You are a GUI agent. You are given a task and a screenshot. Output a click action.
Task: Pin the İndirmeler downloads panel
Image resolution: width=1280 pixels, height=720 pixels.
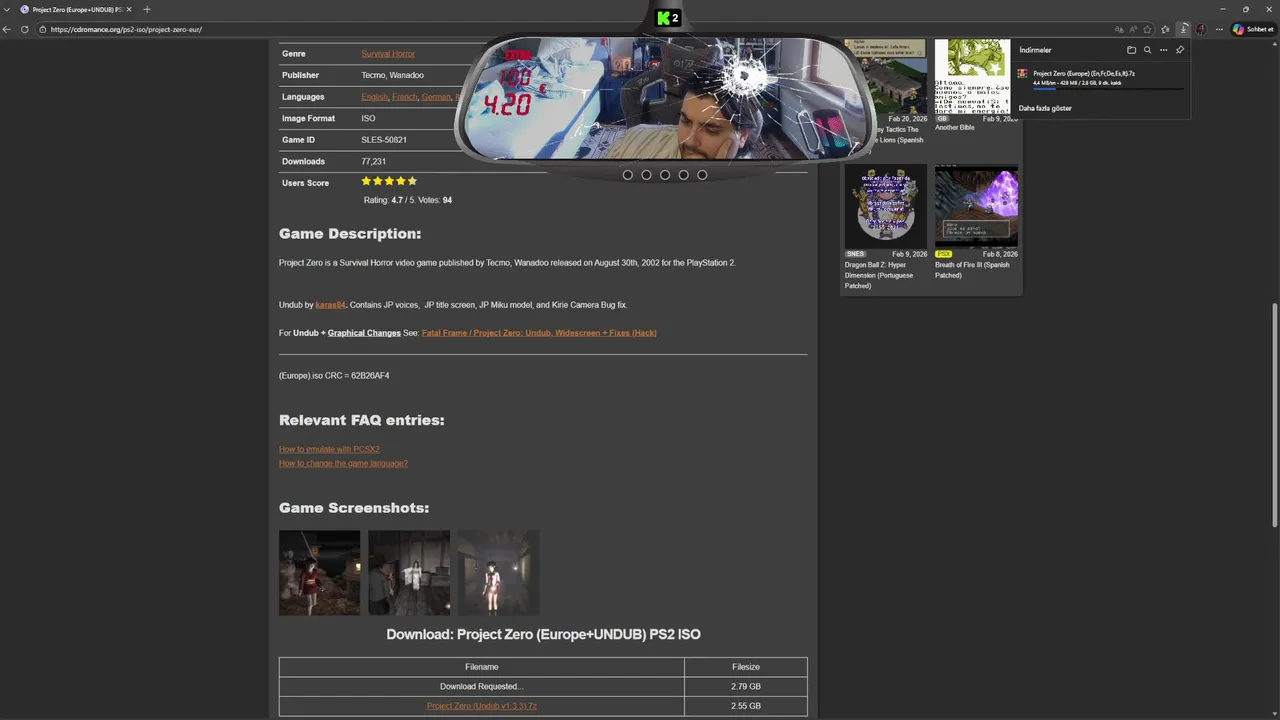pos(1180,50)
